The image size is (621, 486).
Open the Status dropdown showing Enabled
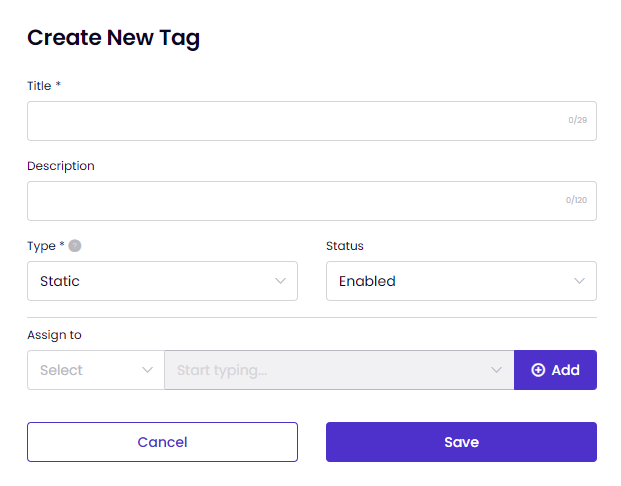coord(461,281)
